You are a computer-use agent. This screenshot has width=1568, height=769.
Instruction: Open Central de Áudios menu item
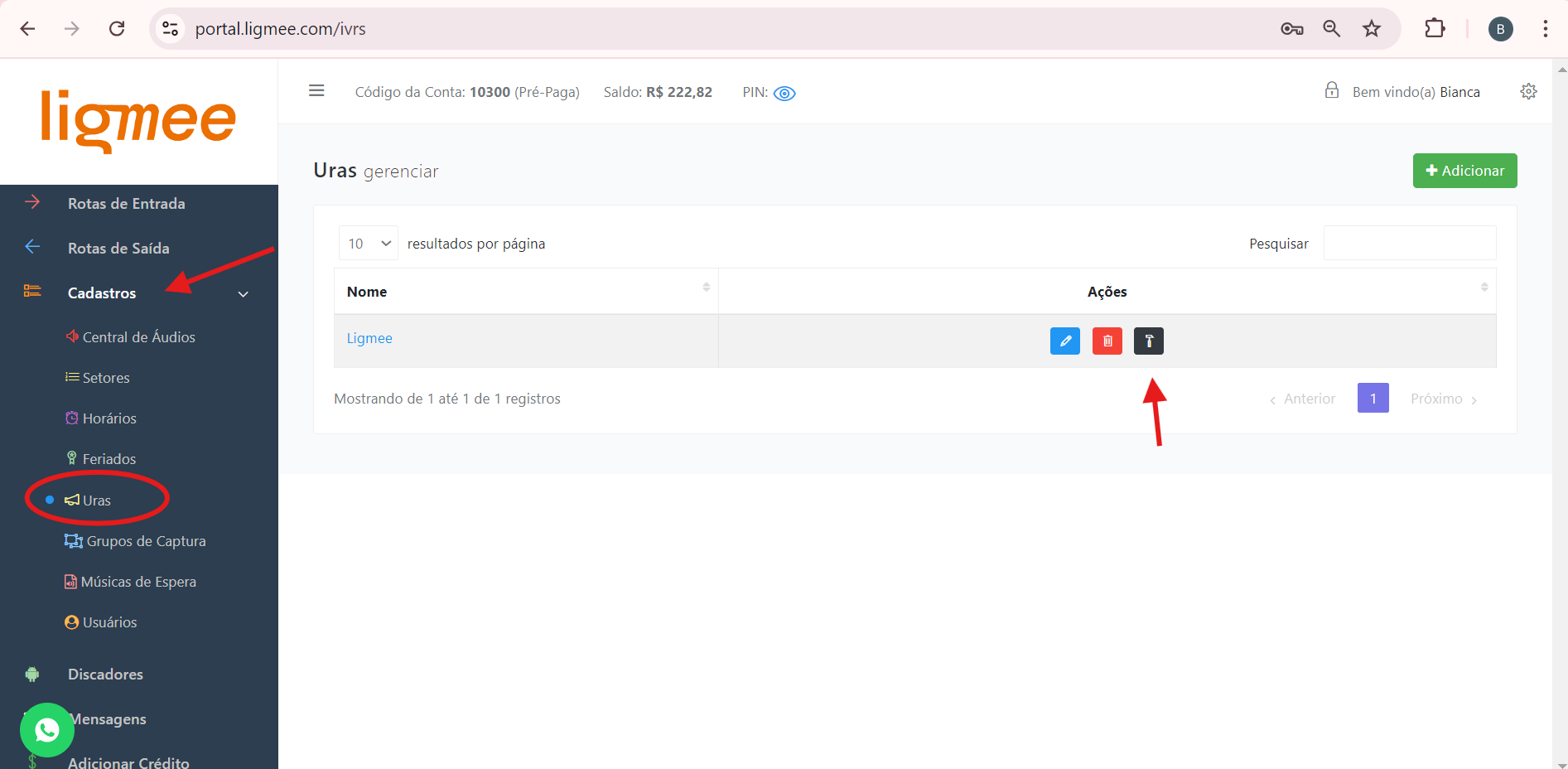pos(138,337)
